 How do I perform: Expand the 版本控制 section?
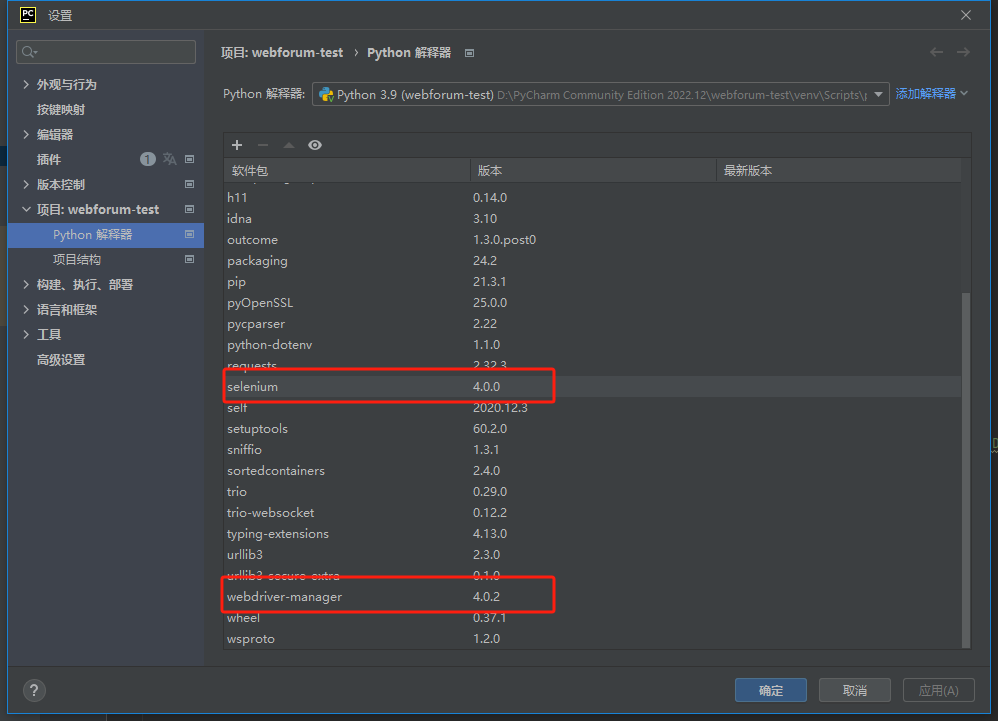26,184
